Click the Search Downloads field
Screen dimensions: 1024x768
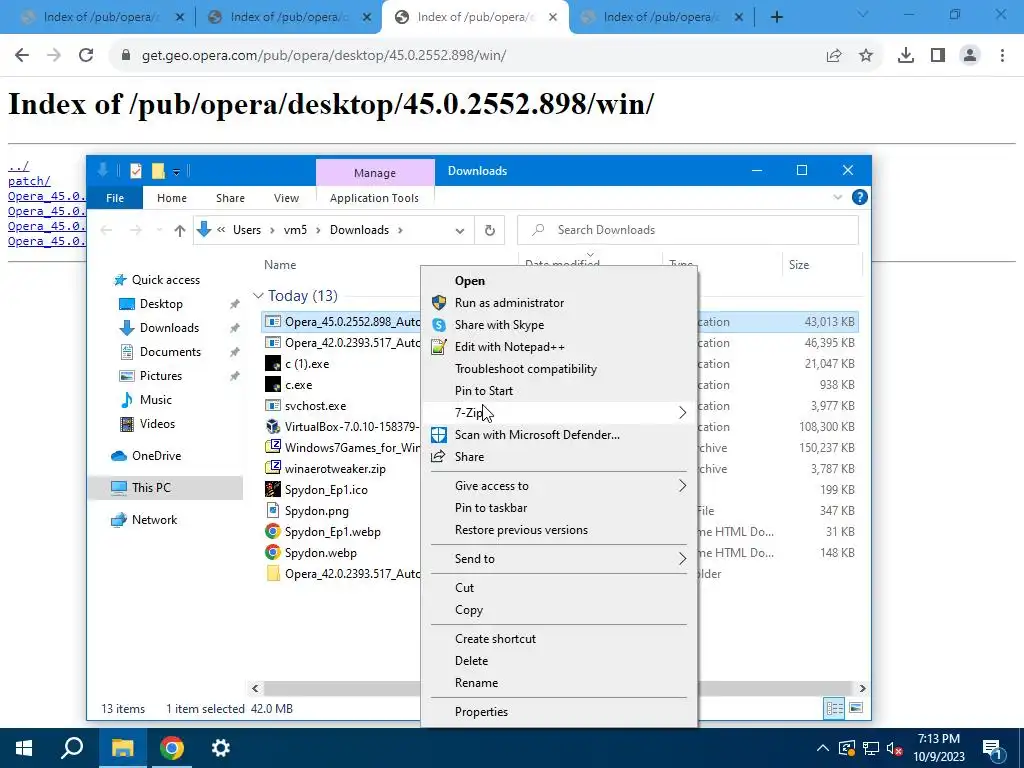(x=688, y=230)
